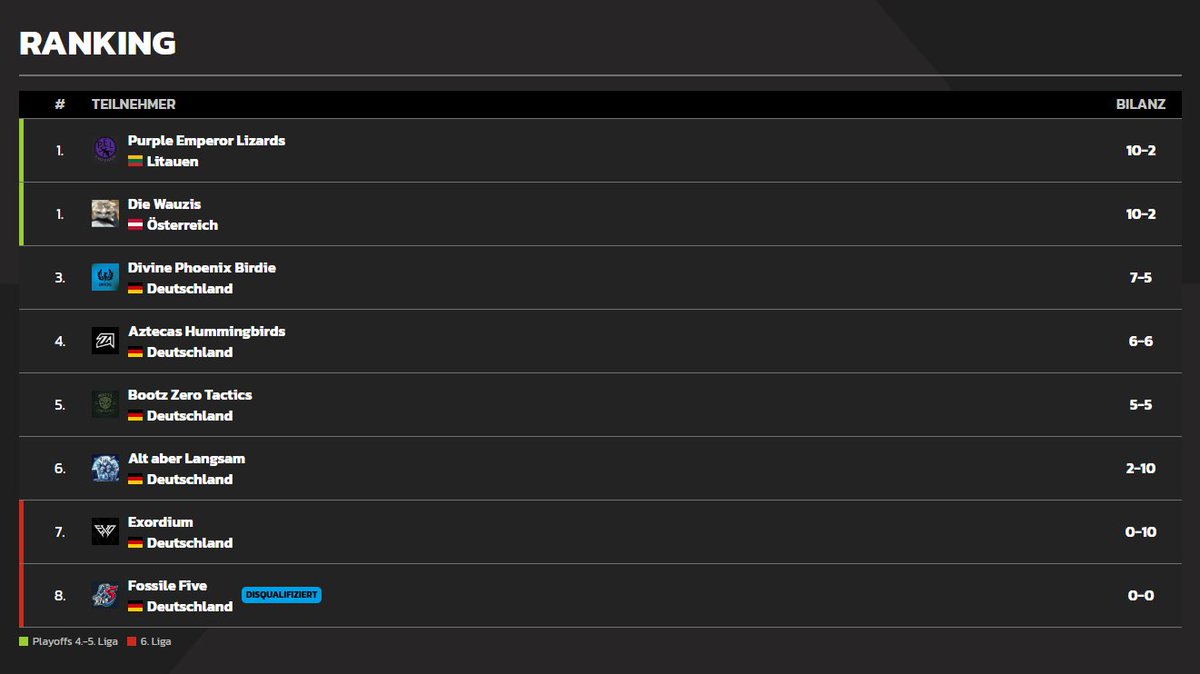The height and width of the screenshot is (674, 1200).
Task: Click rank number 6.
Action: (x=60, y=468)
